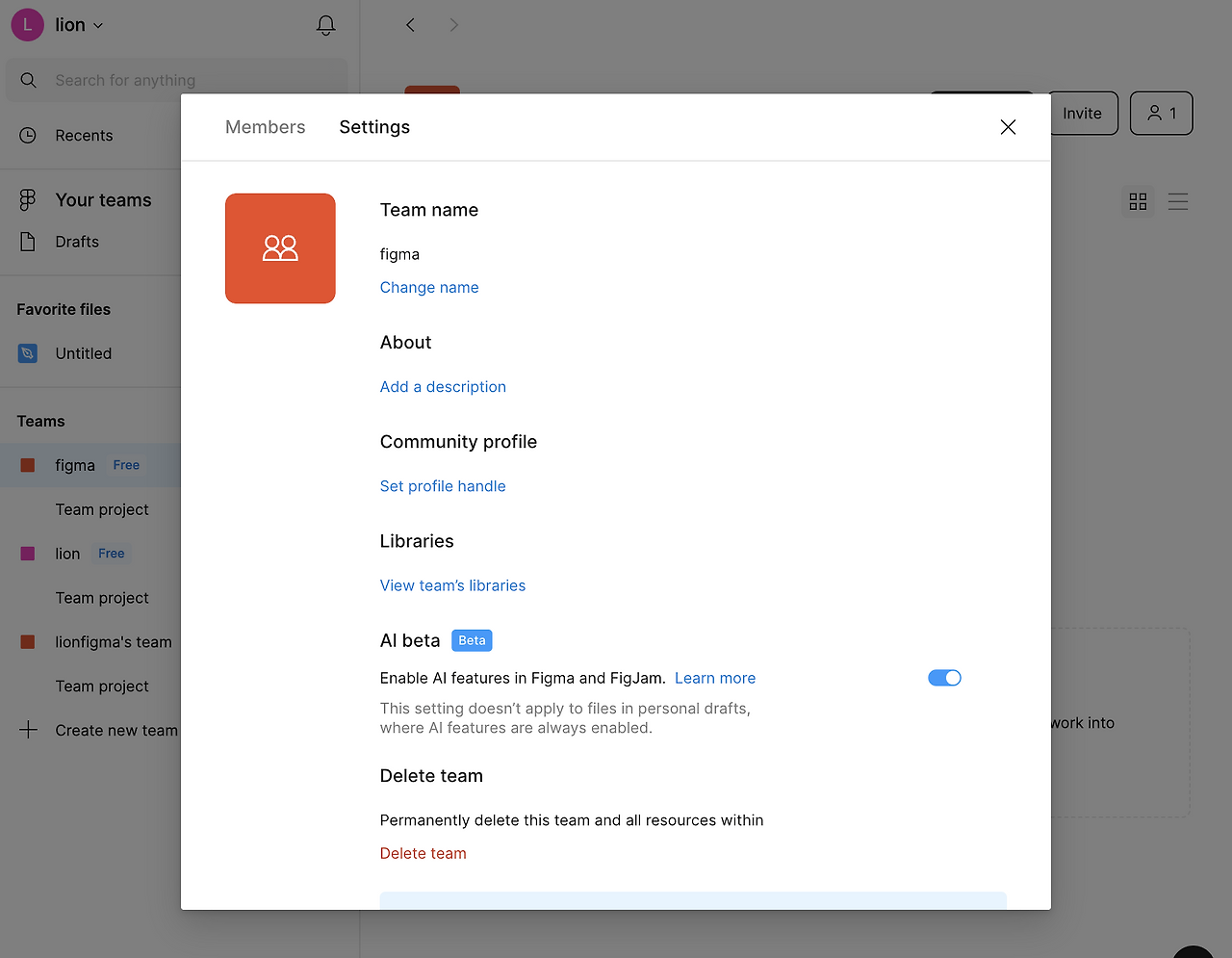1232x958 pixels.
Task: Open the Members tab
Action: pyautogui.click(x=266, y=127)
